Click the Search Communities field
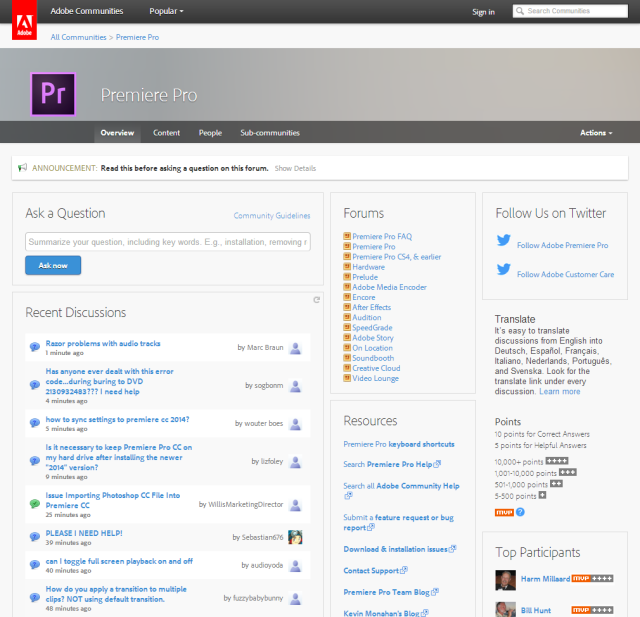Image resolution: width=640 pixels, height=617 pixels. tap(570, 11)
